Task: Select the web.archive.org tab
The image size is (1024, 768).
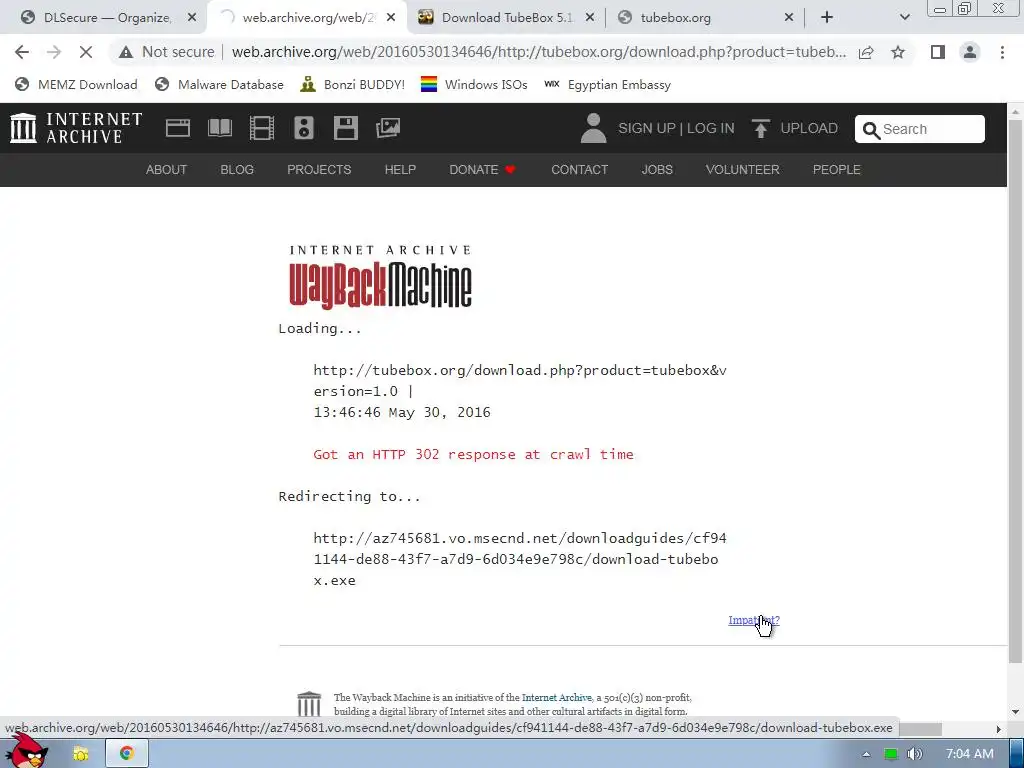Action: point(307,18)
